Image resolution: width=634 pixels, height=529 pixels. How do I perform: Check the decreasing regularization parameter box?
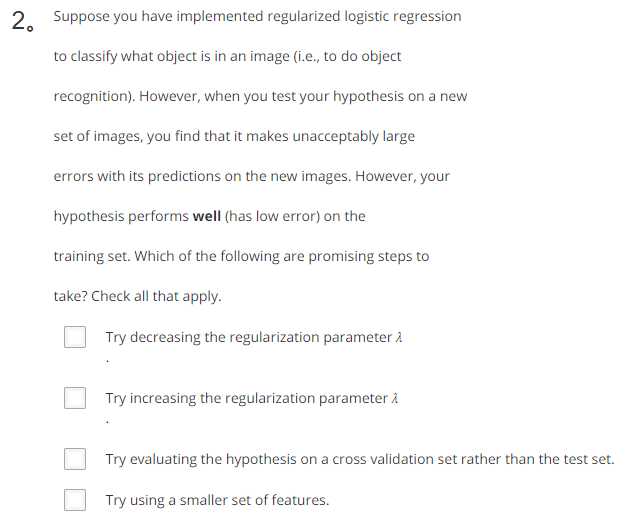point(75,337)
